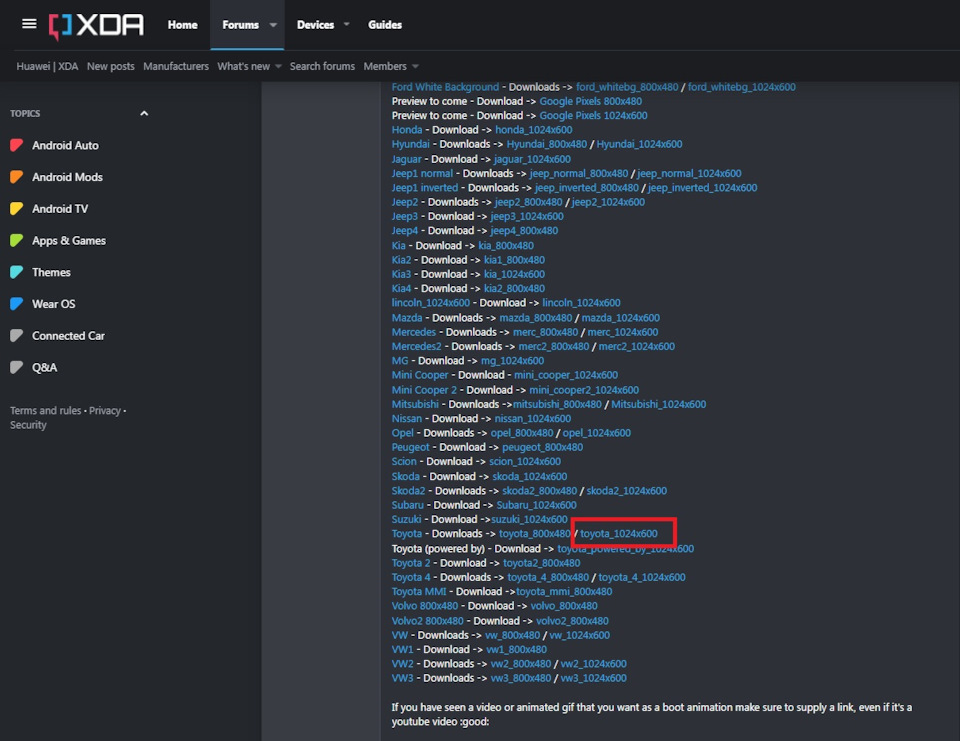960x741 pixels.
Task: Click the teal Themes tag icon
Action: [17, 272]
